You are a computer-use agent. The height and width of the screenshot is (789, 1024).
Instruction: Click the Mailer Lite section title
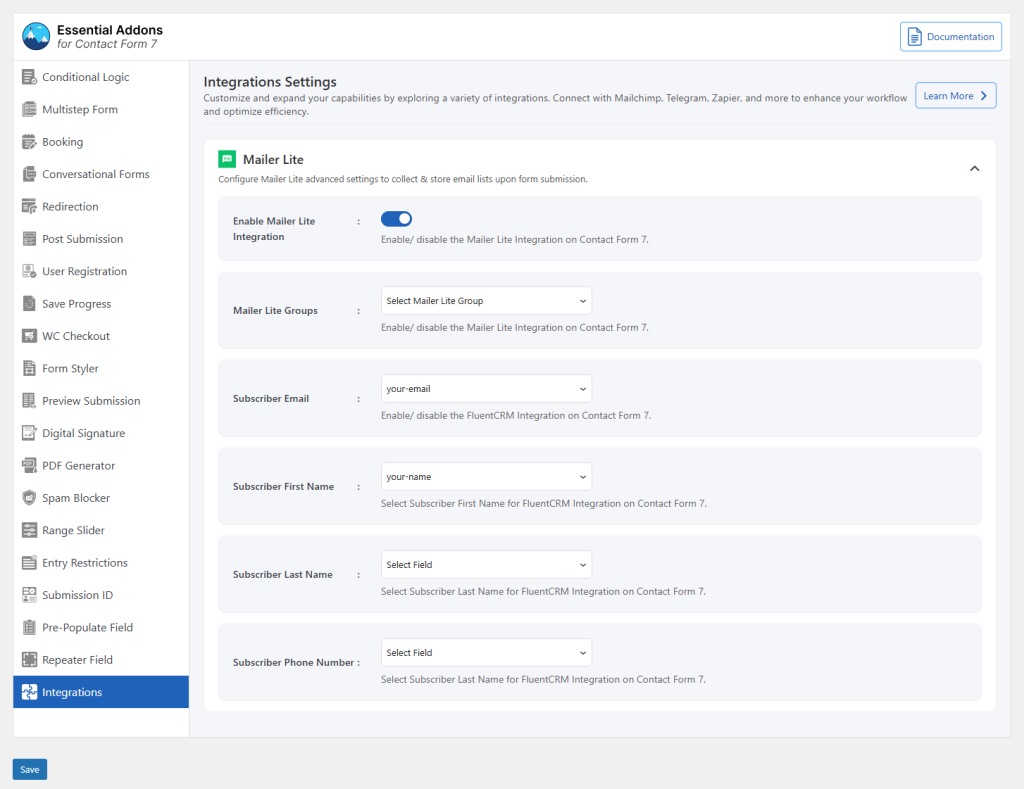coord(273,159)
